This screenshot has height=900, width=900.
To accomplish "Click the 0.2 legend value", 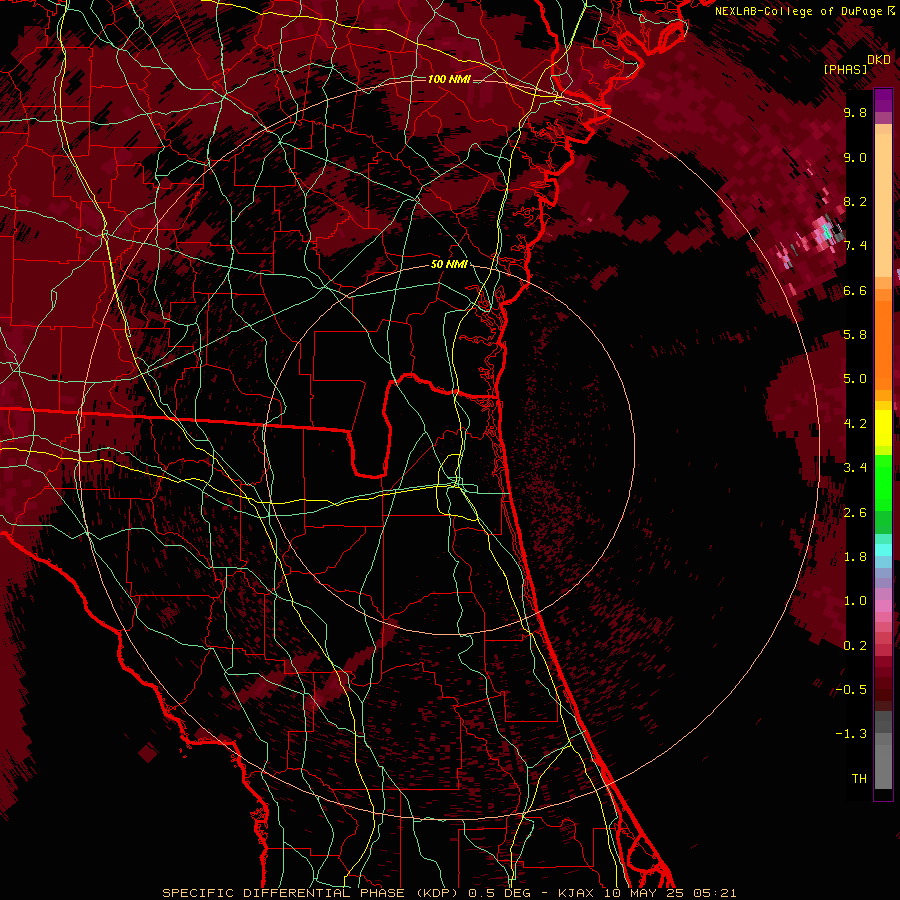I will pyautogui.click(x=855, y=646).
